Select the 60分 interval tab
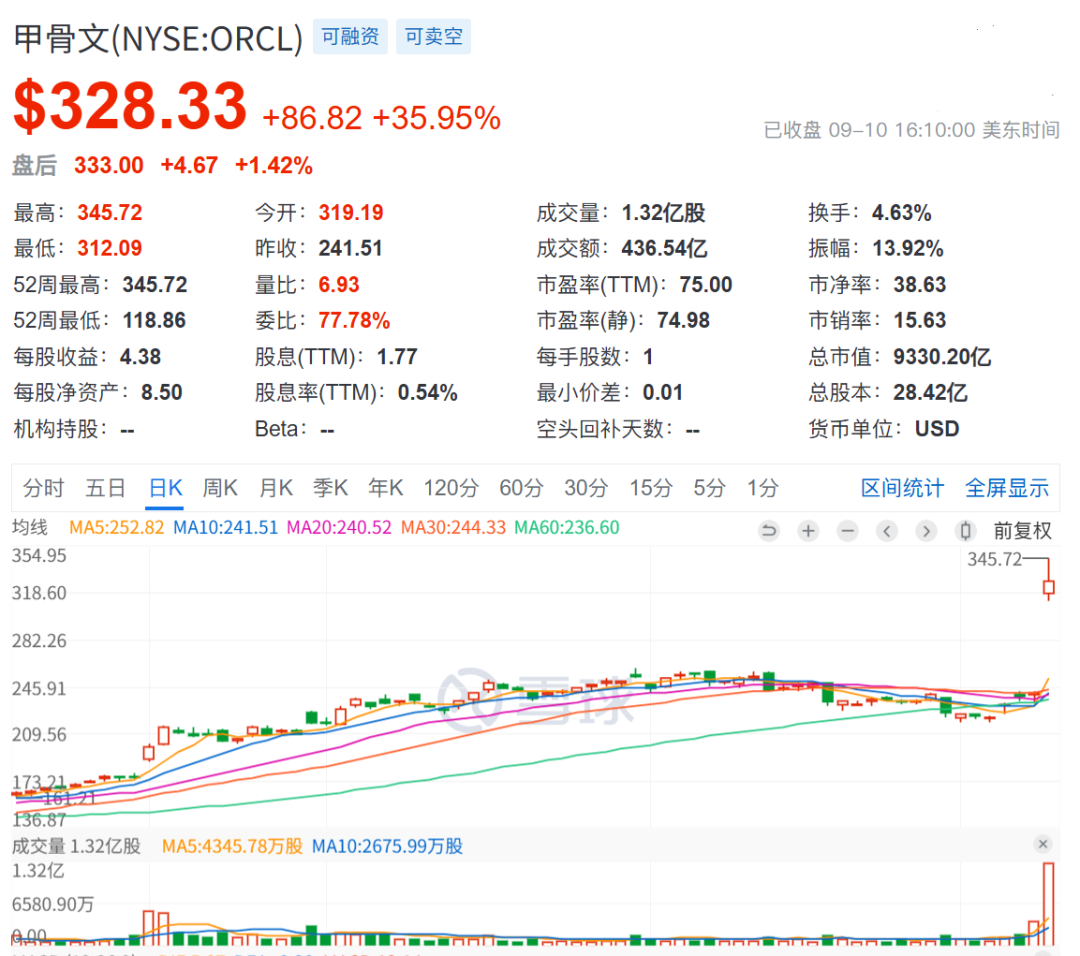The width and height of the screenshot is (1080, 956). [521, 488]
